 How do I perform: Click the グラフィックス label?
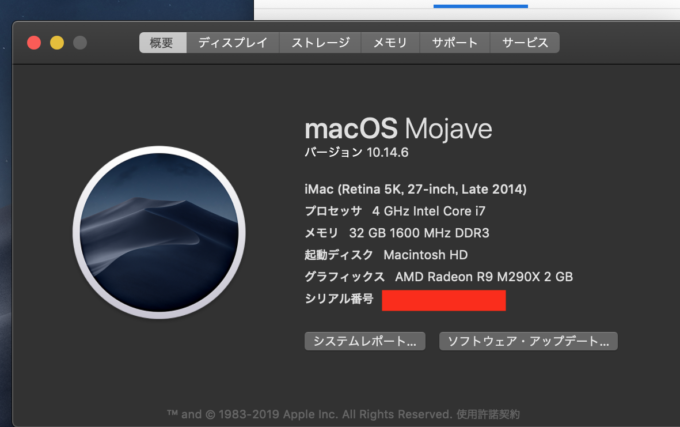coord(344,277)
